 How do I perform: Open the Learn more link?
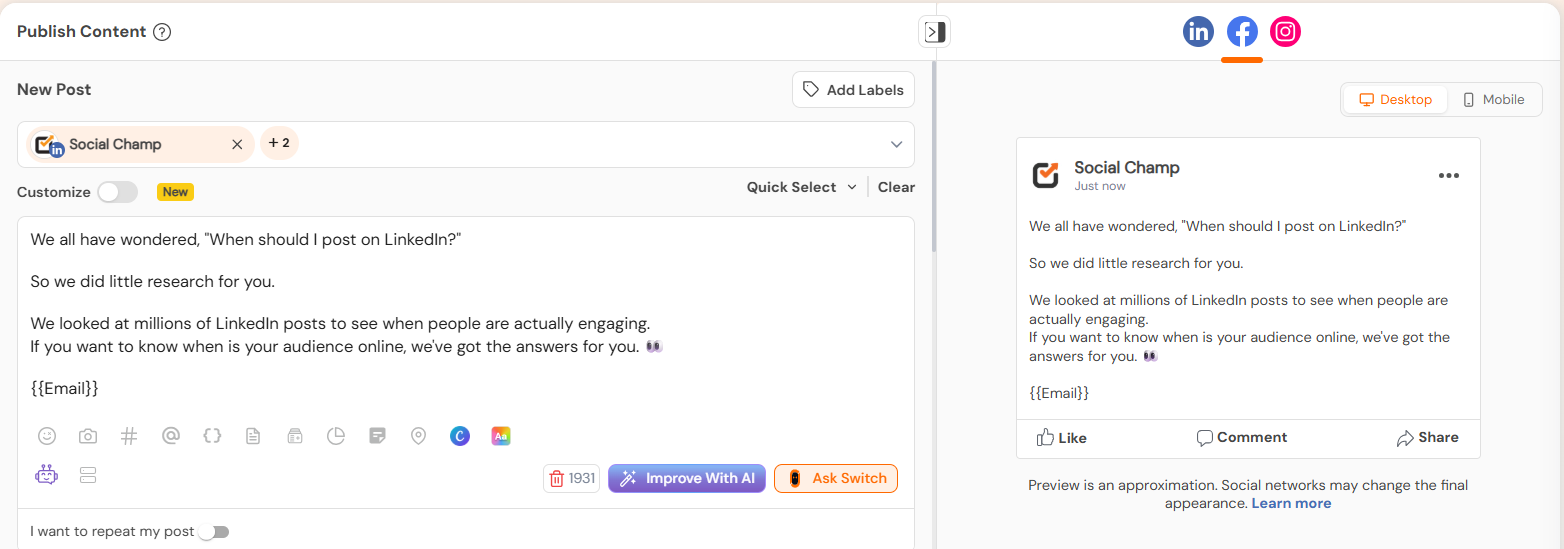[1291, 503]
